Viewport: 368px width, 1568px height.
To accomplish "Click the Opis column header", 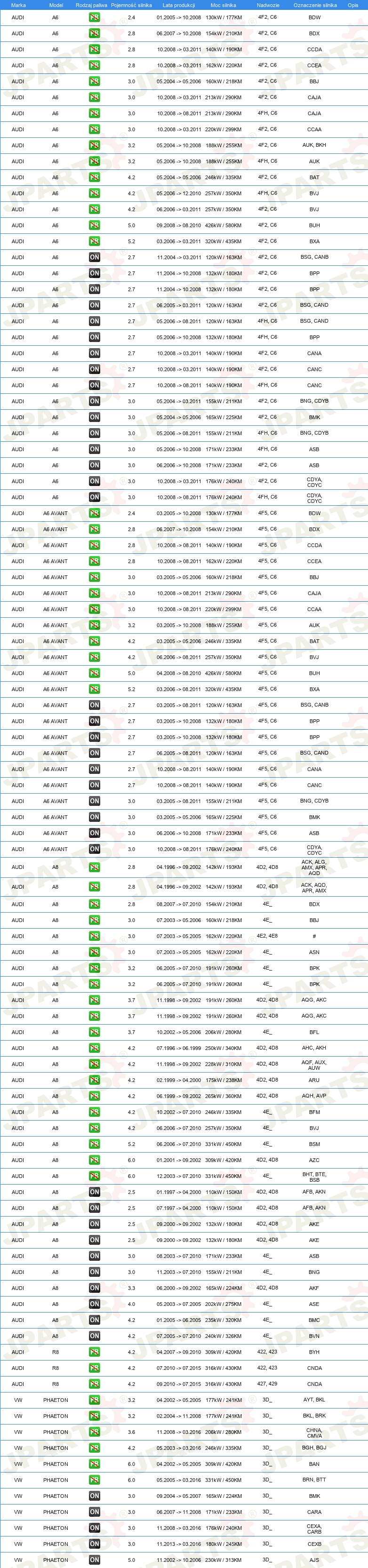I will pos(353,5).
